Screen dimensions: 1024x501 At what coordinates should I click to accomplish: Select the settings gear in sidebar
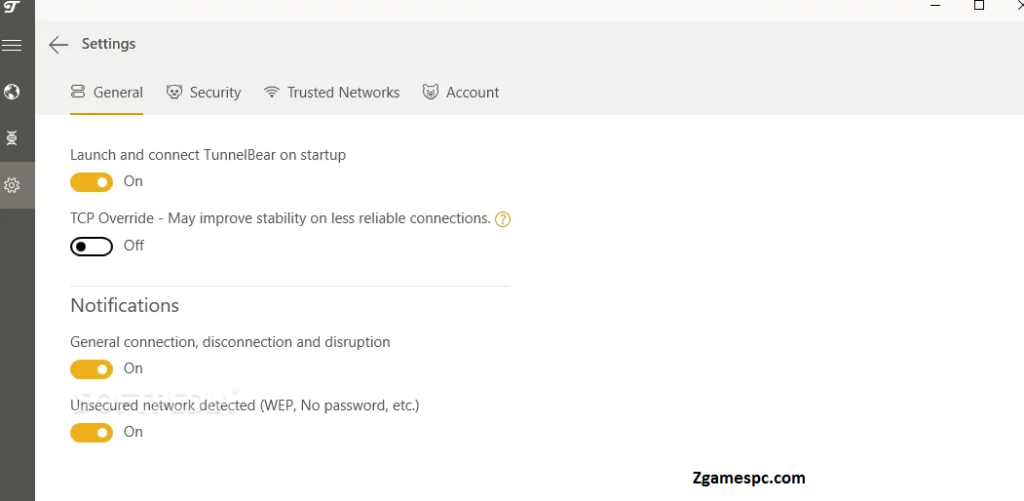click(12, 186)
